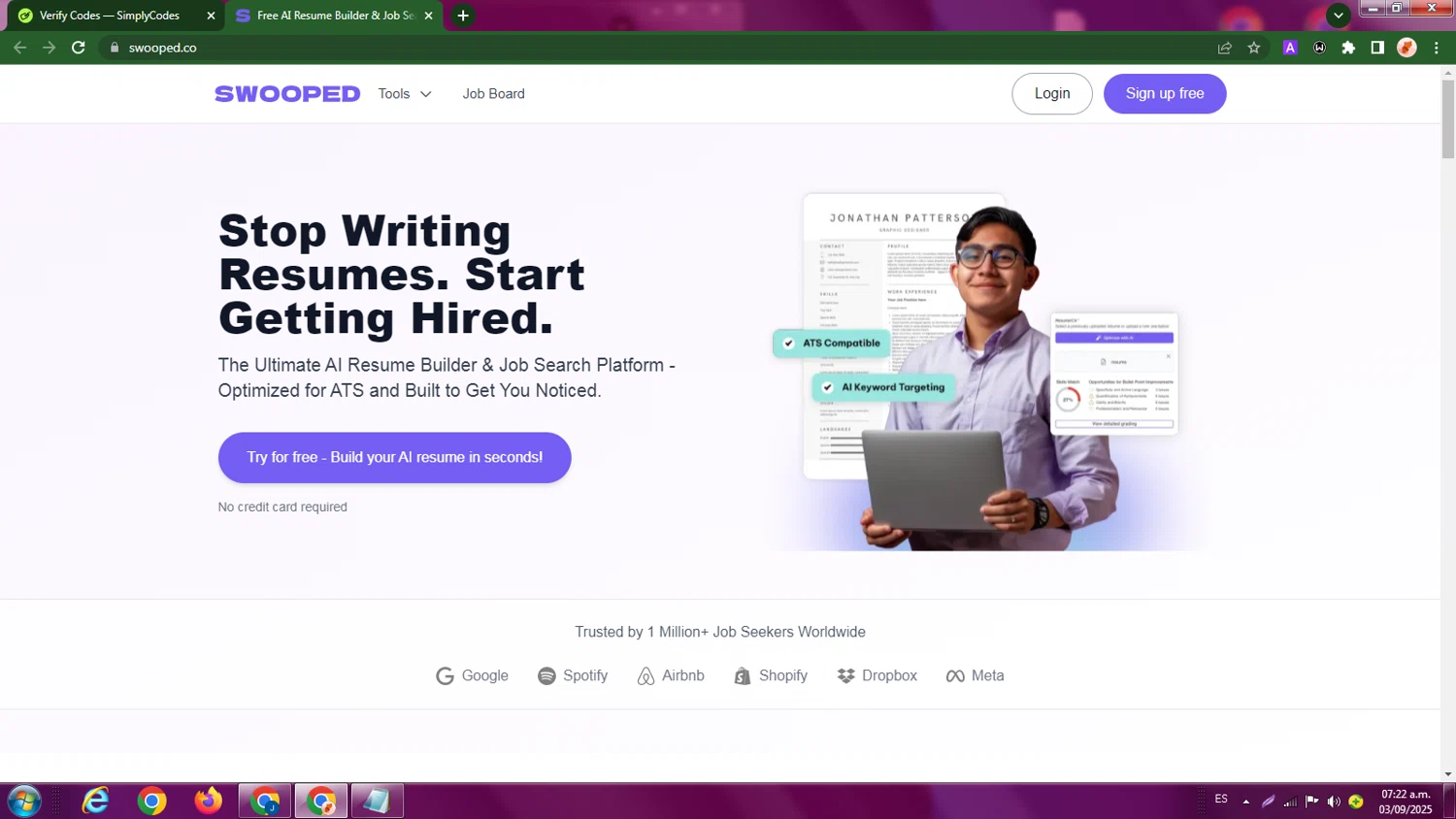
Task: Click the Meta logo
Action: pos(975,675)
